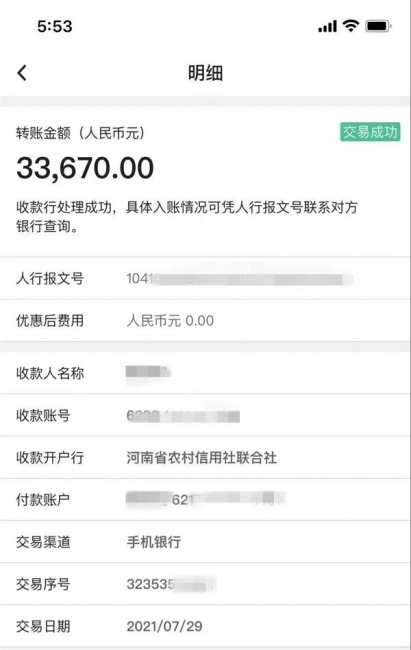
Task: Select the 人行报文号 row
Action: [205, 278]
